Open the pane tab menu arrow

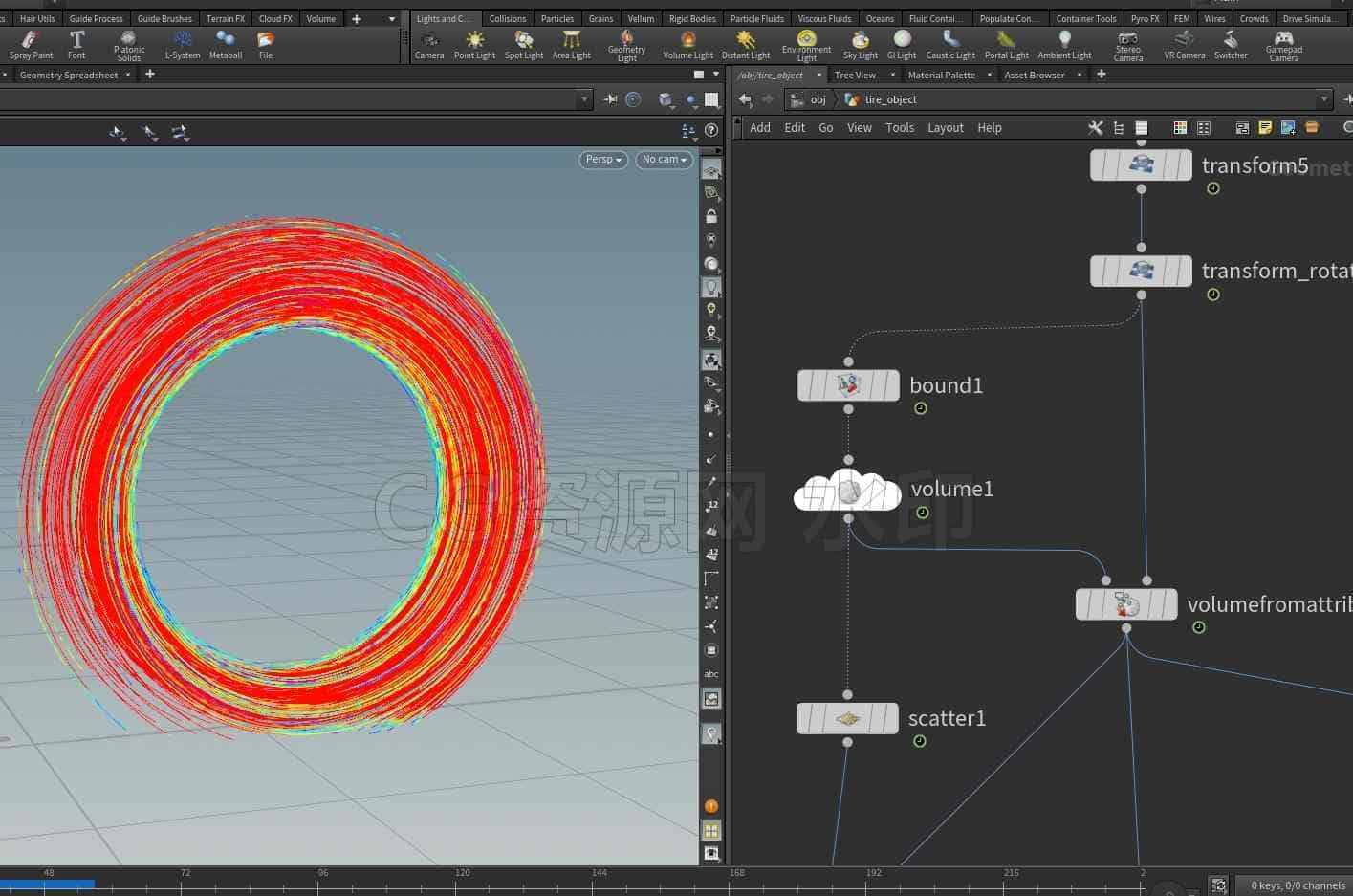click(716, 75)
